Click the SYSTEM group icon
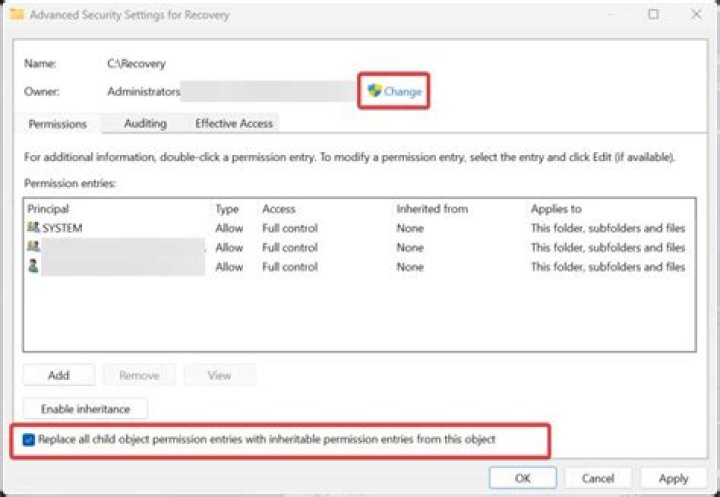720x497 pixels. click(33, 227)
